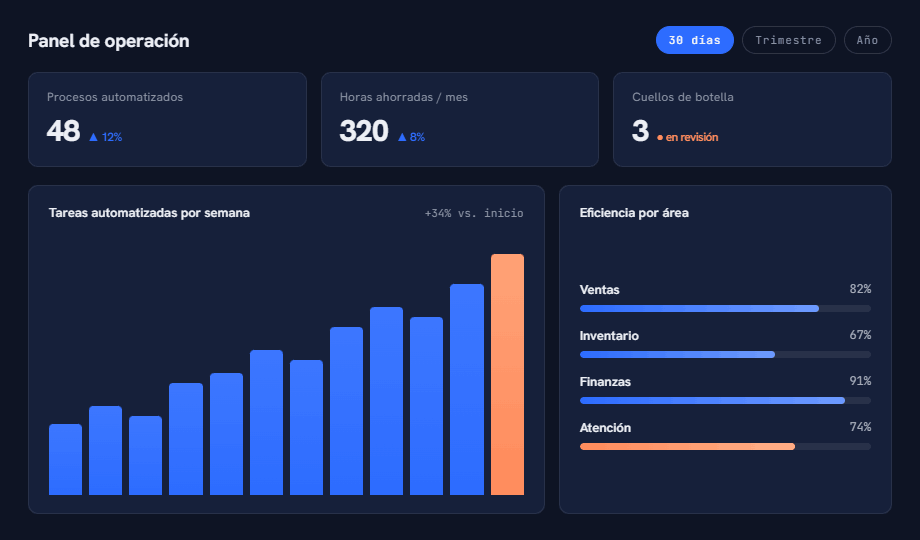Click the 'Finanzas' area label
This screenshot has height=540, width=920.
pyautogui.click(x=605, y=382)
